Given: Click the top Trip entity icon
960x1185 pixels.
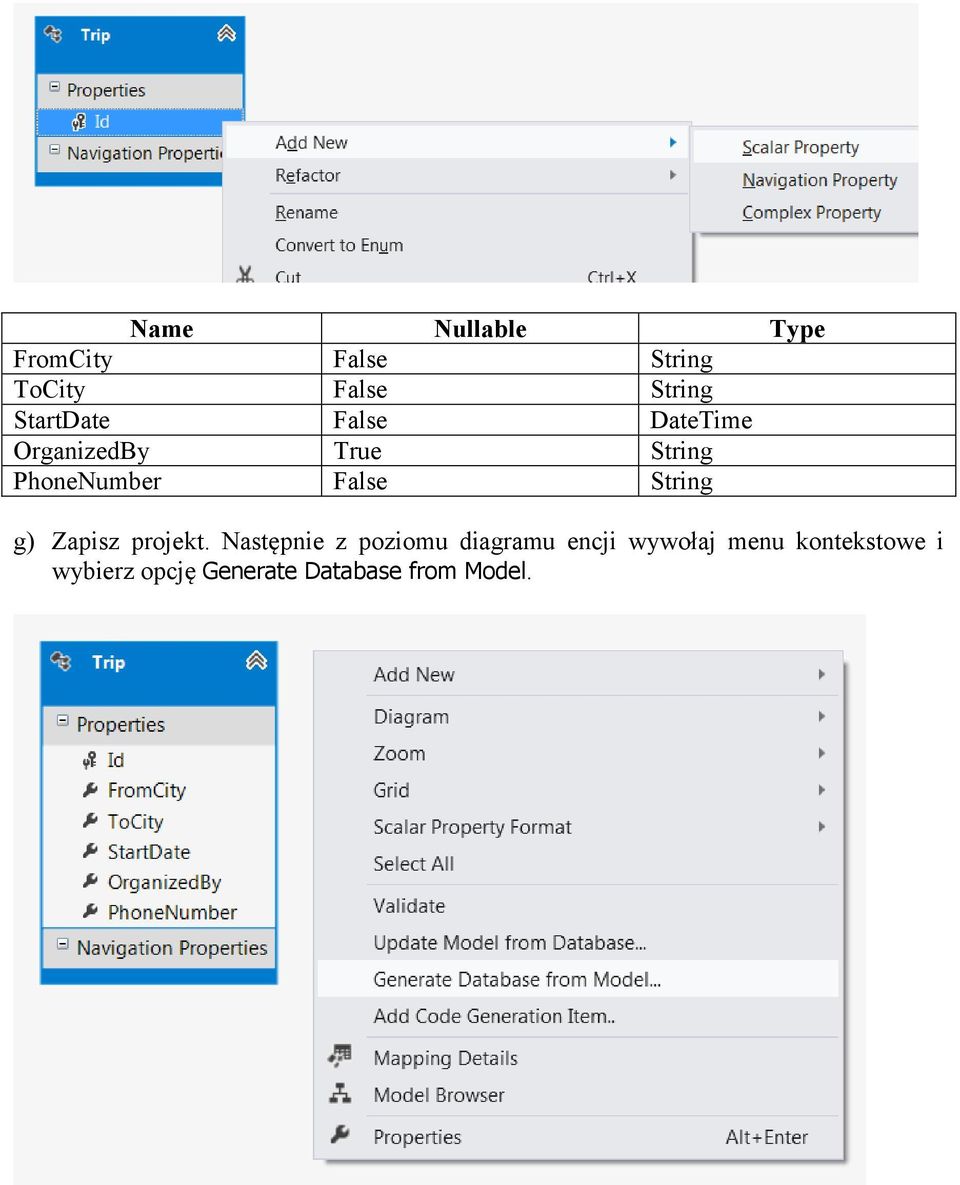Looking at the screenshot, I should (53, 34).
